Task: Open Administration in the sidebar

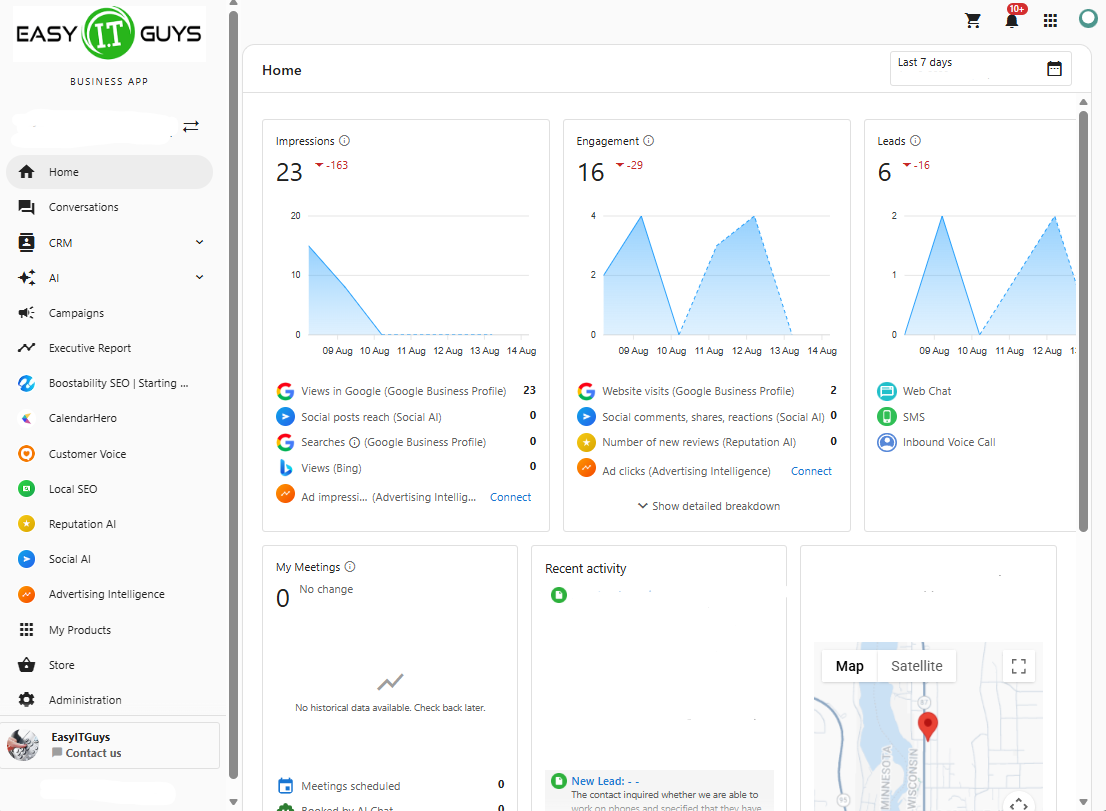Action: [109, 700]
